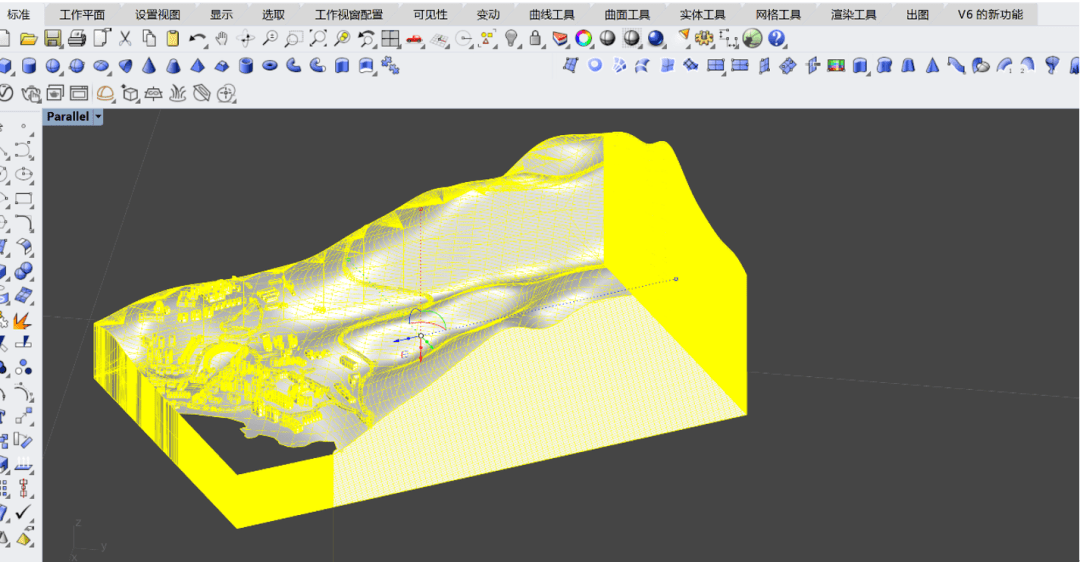Image resolution: width=1080 pixels, height=562 pixels.
Task: Open file using the yellow folder icon
Action: [x=29, y=39]
